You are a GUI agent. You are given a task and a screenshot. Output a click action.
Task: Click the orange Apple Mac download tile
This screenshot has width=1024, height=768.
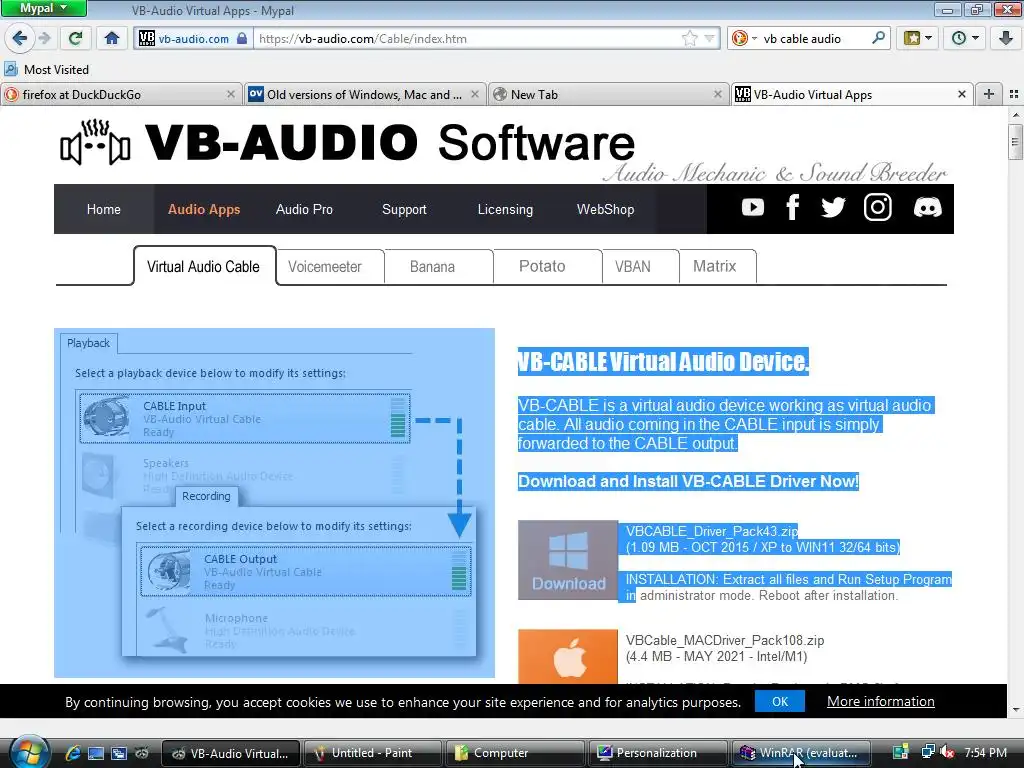pyautogui.click(x=568, y=656)
